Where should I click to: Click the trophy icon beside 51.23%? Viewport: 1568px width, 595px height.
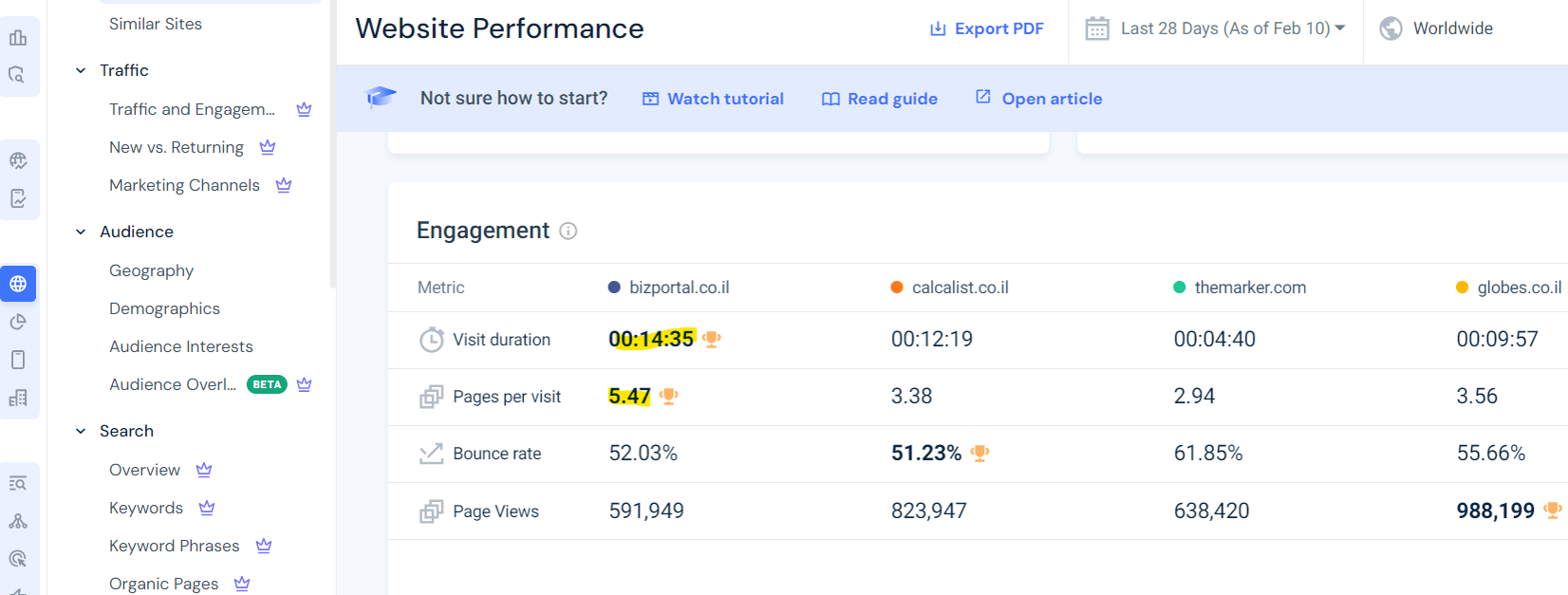click(980, 454)
